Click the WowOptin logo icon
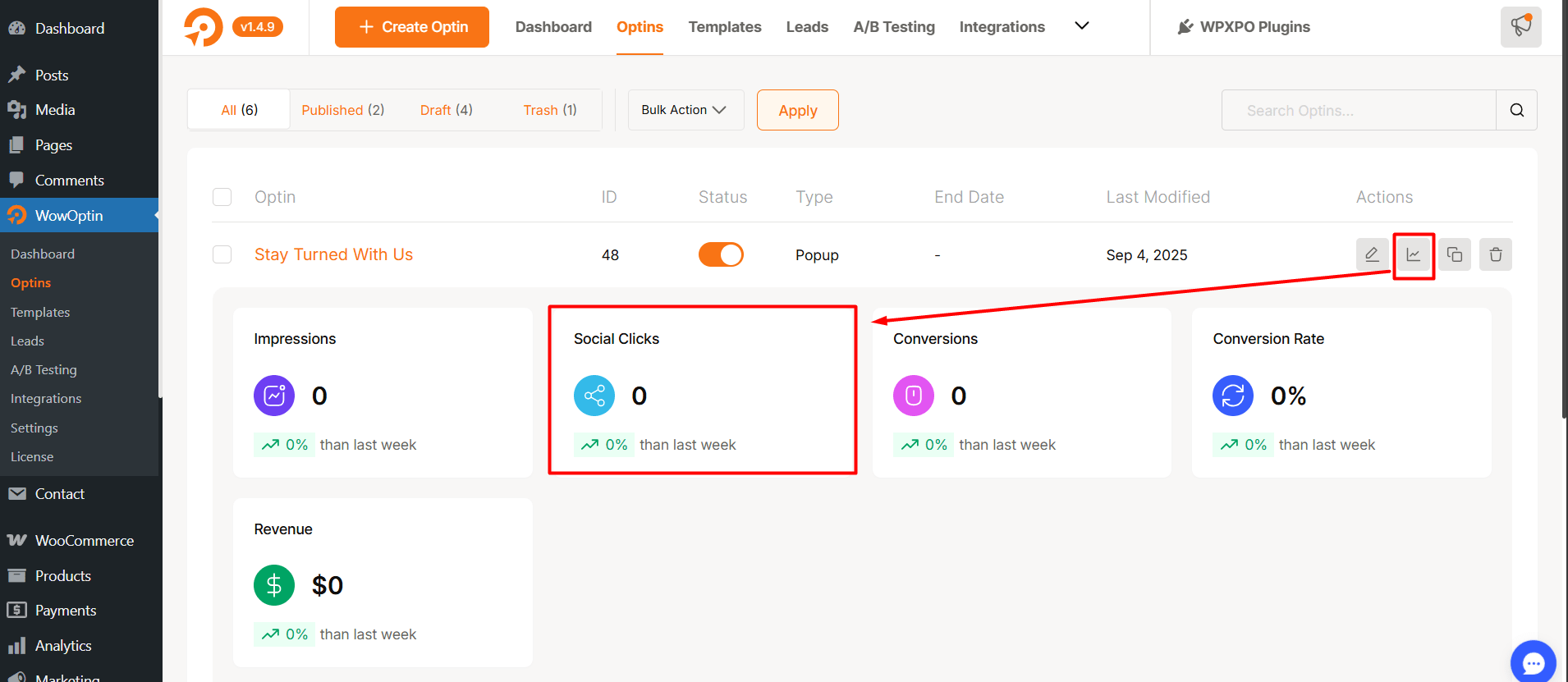 pos(203,27)
